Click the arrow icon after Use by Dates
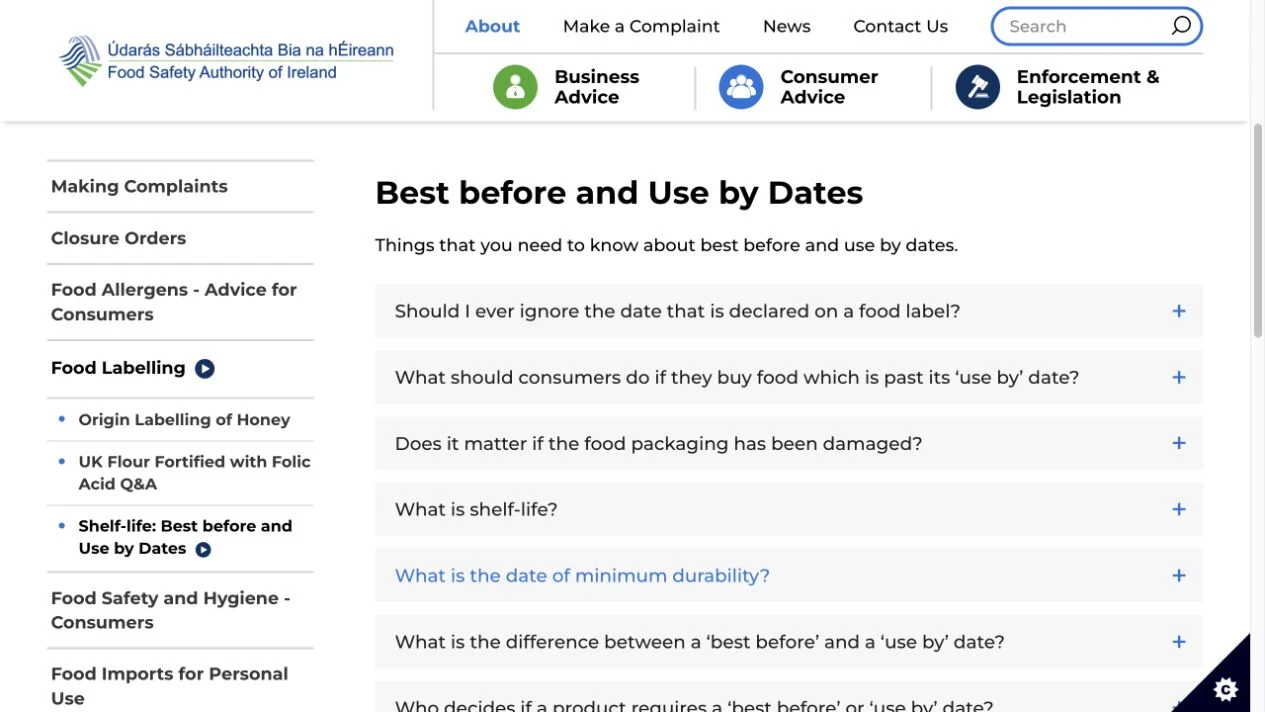 click(x=203, y=549)
